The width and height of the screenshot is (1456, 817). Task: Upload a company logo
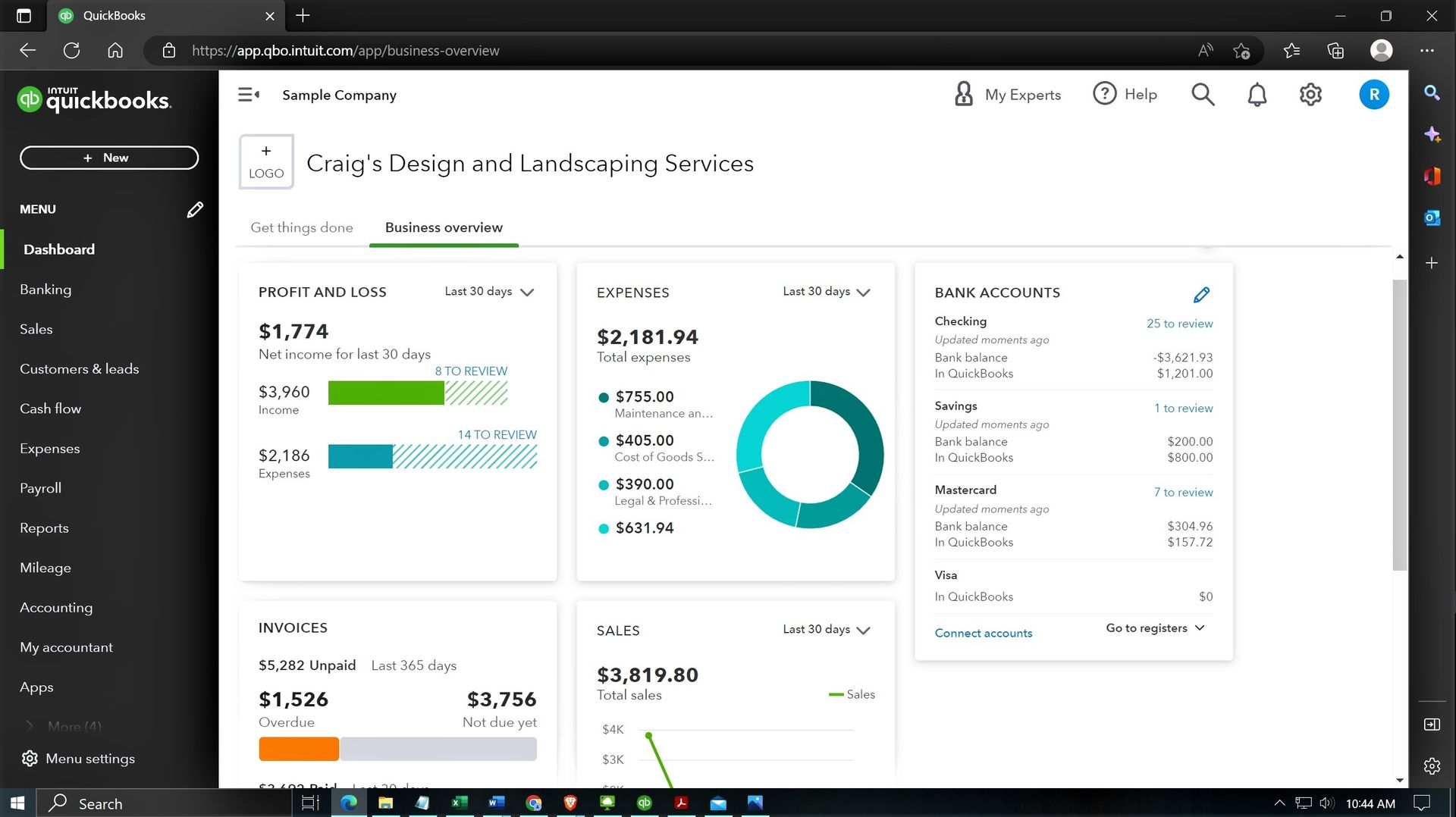pyautogui.click(x=265, y=161)
